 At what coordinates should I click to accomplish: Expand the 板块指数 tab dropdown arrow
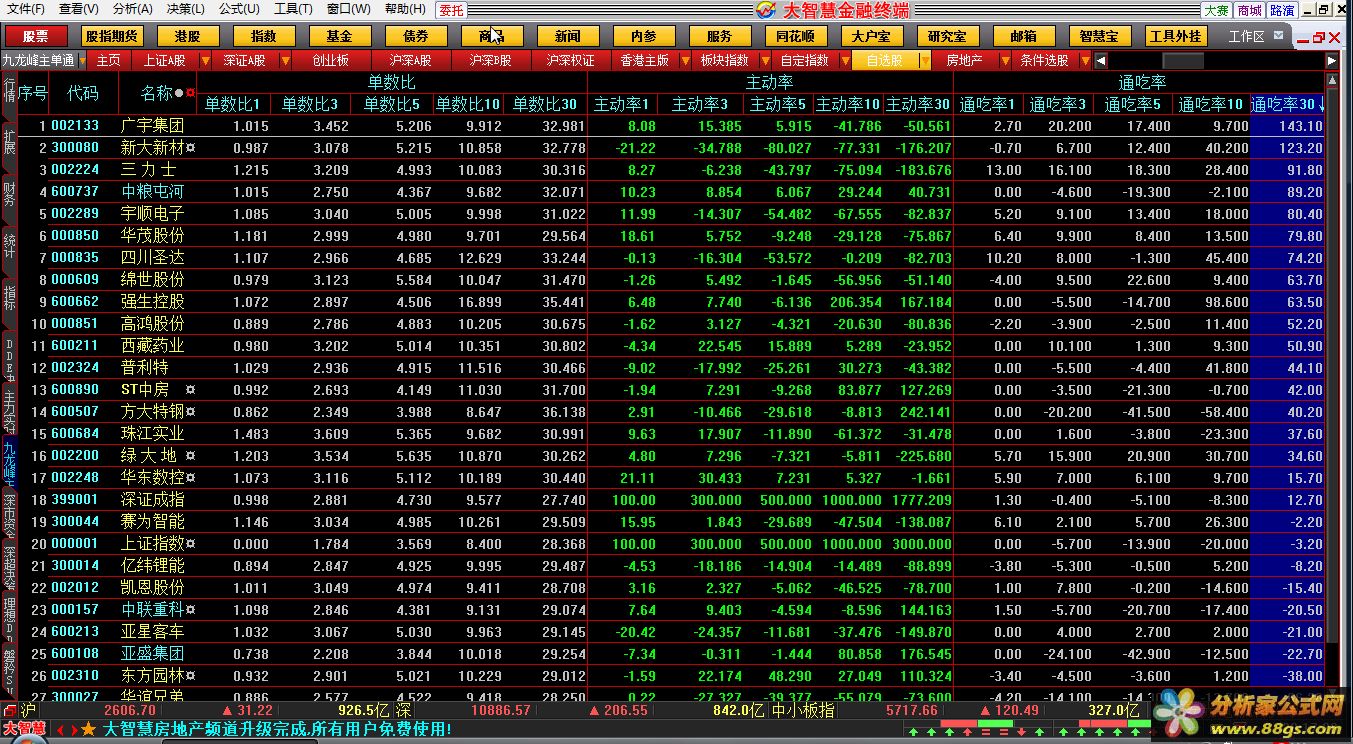point(765,61)
